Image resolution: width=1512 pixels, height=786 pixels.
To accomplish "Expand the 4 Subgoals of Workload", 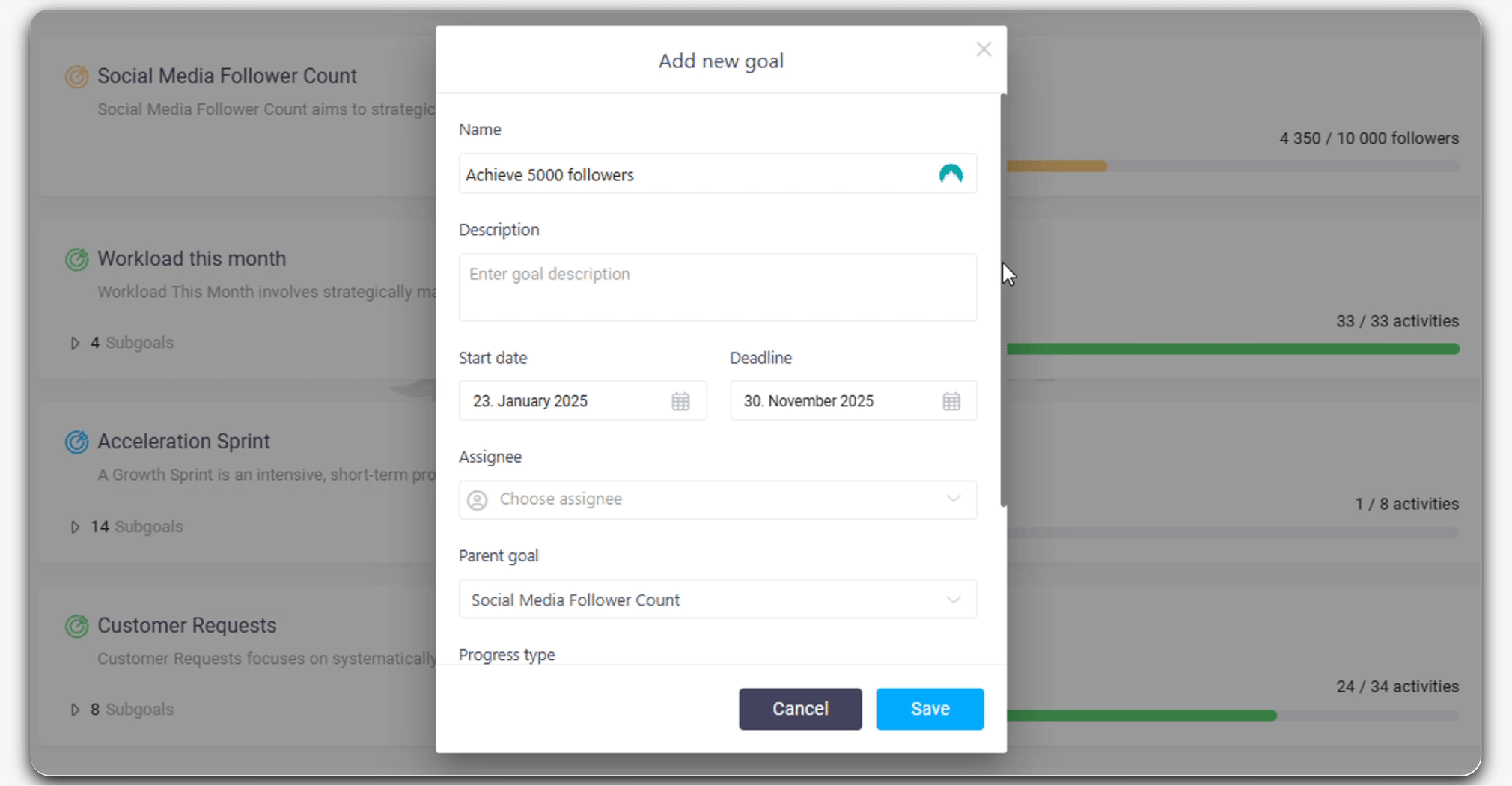I will (x=75, y=343).
